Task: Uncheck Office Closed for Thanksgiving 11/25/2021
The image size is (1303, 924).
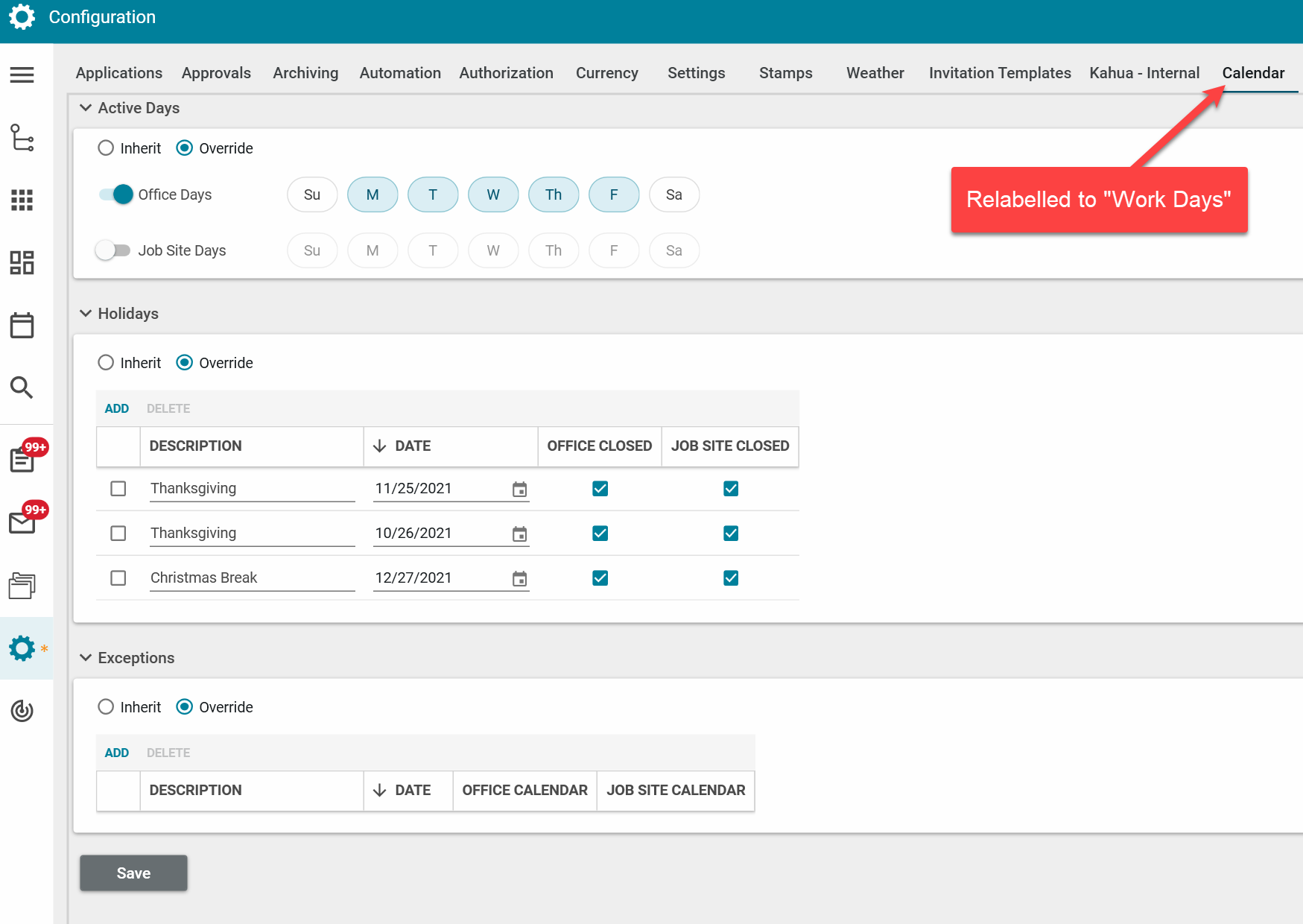Action: (x=600, y=489)
